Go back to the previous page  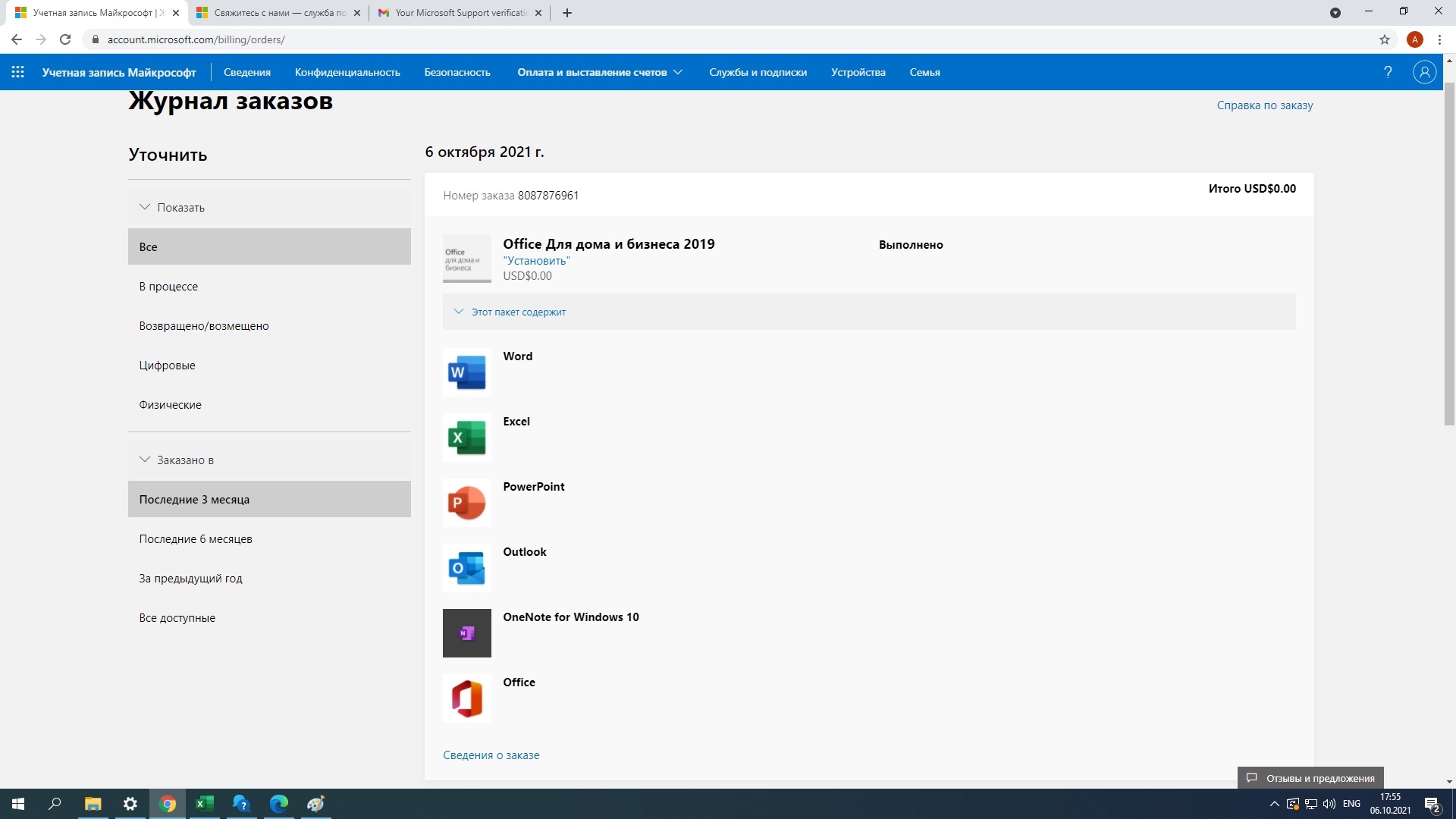click(x=17, y=39)
